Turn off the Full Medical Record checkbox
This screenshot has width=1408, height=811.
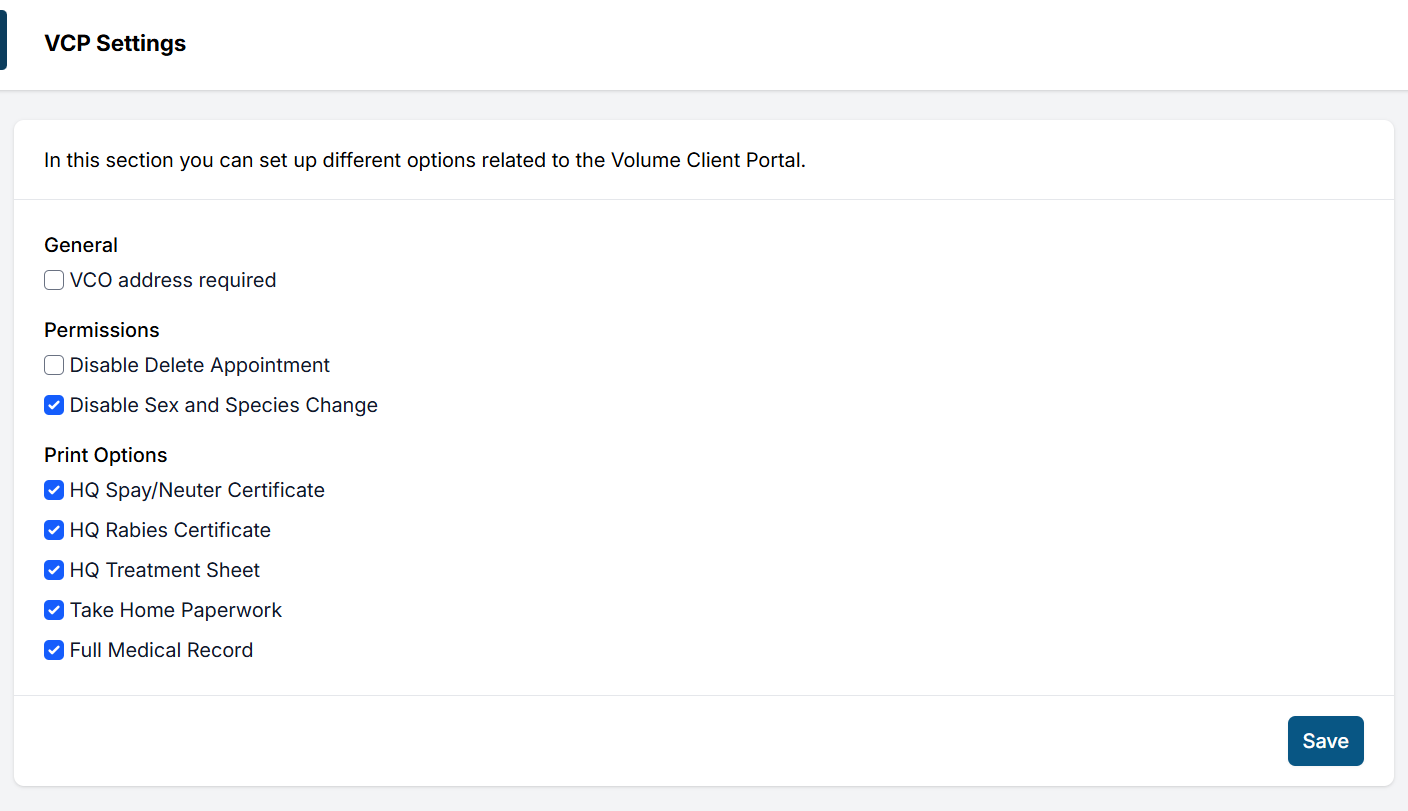tap(54, 651)
